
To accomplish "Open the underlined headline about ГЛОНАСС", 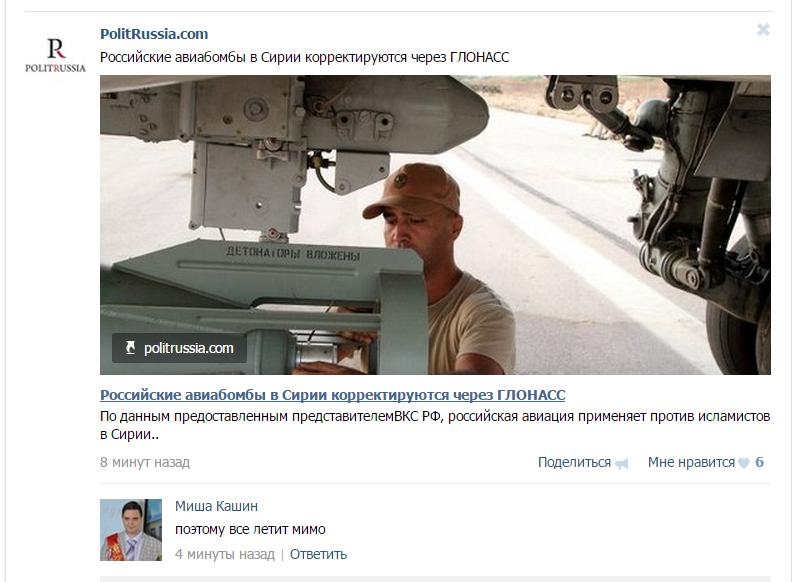I will [x=332, y=395].
